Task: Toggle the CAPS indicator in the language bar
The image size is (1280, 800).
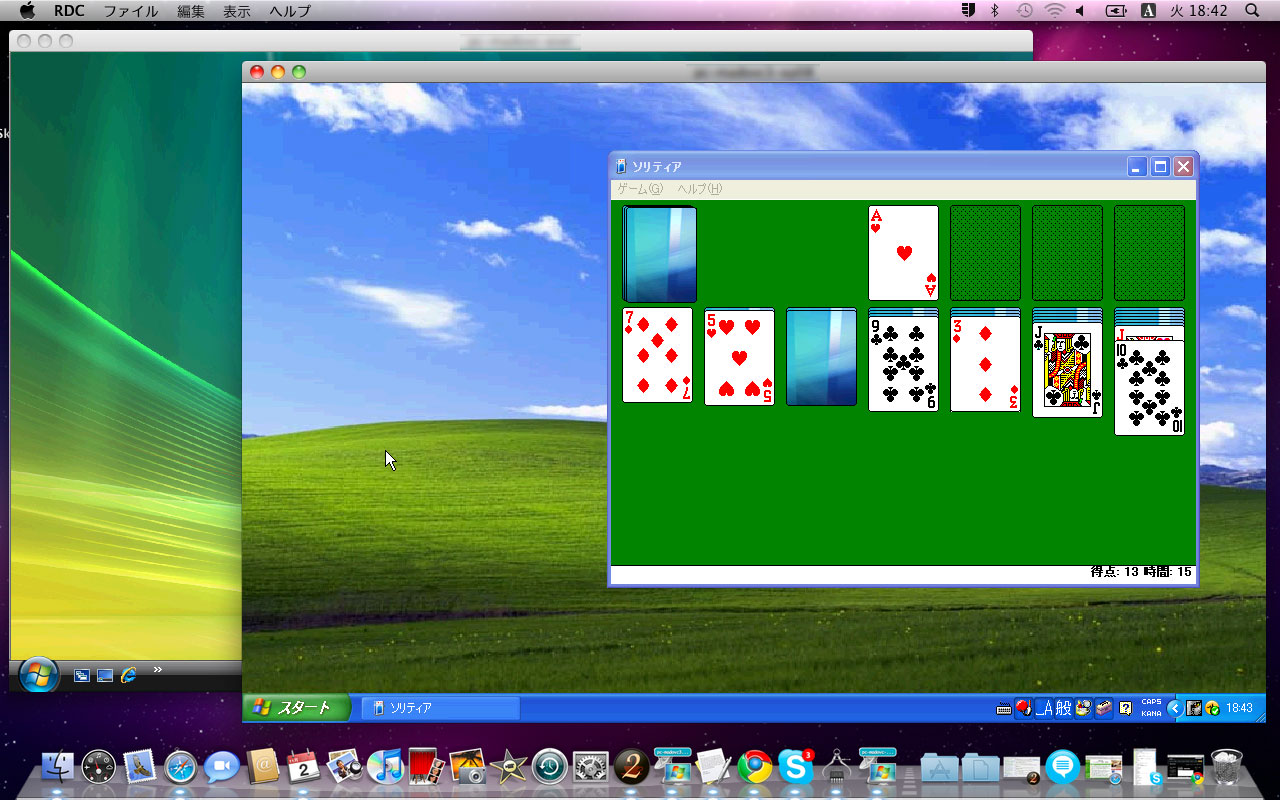Action: (1151, 702)
